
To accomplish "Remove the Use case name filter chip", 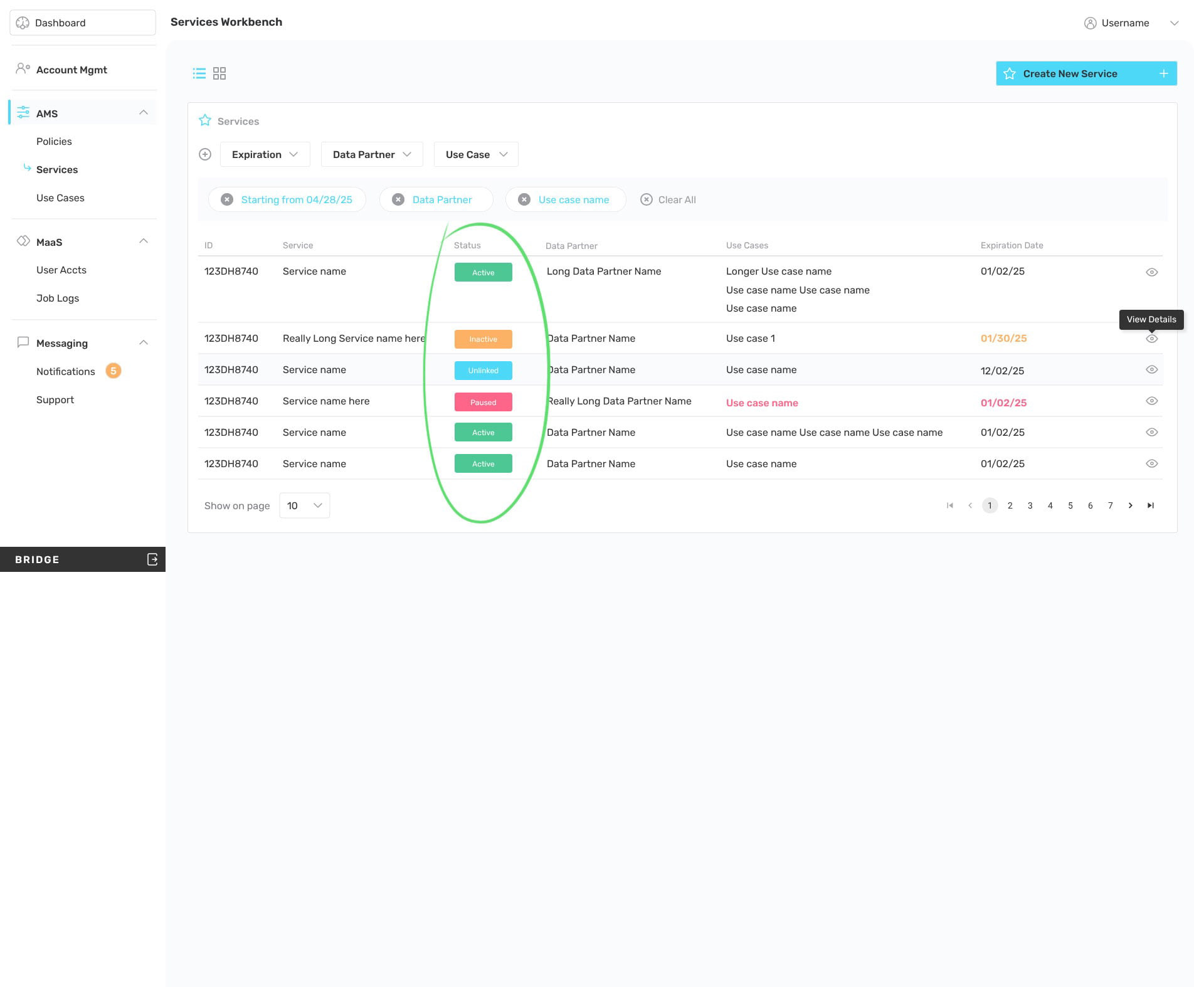I will (524, 199).
